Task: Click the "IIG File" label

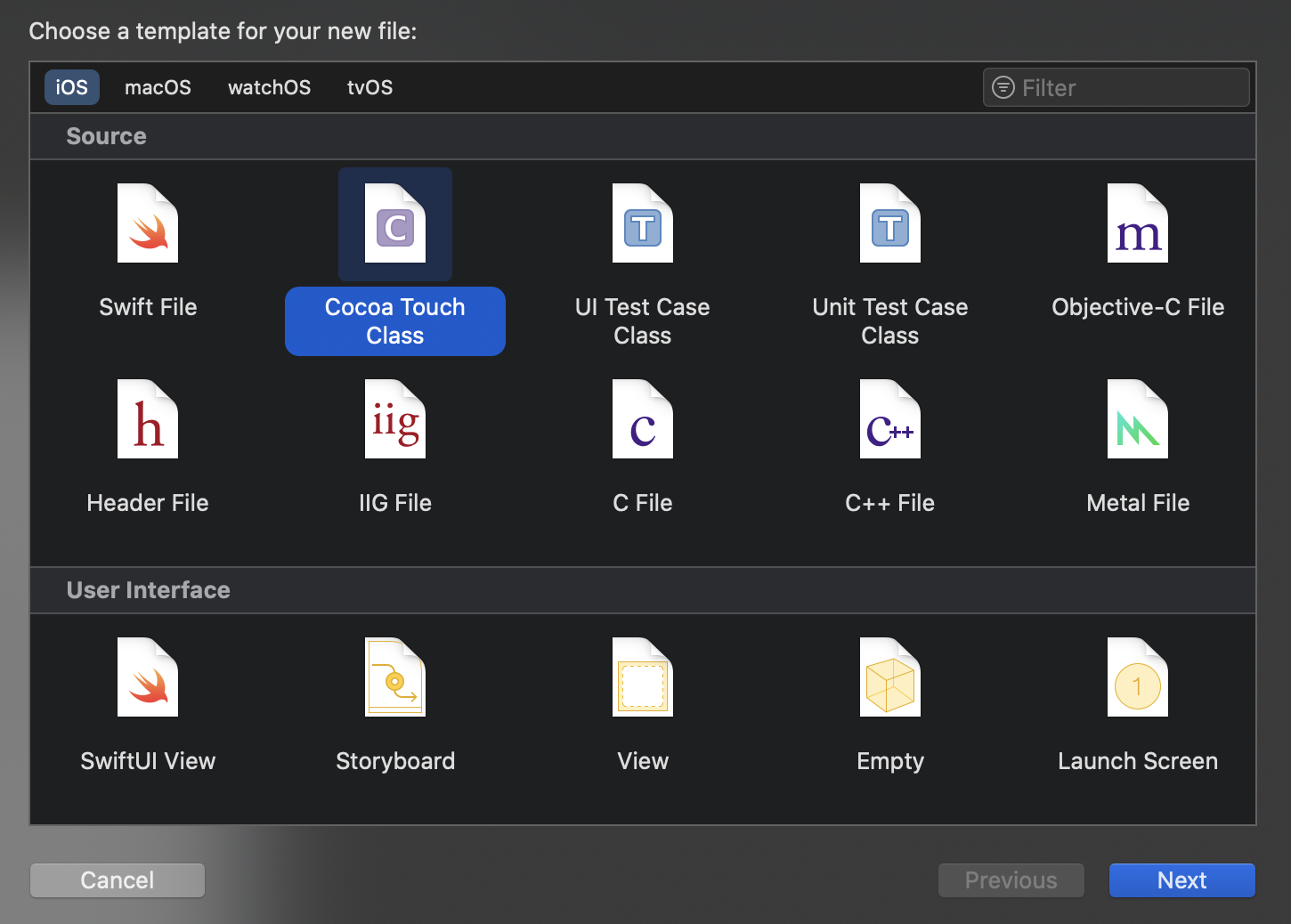Action: point(395,503)
